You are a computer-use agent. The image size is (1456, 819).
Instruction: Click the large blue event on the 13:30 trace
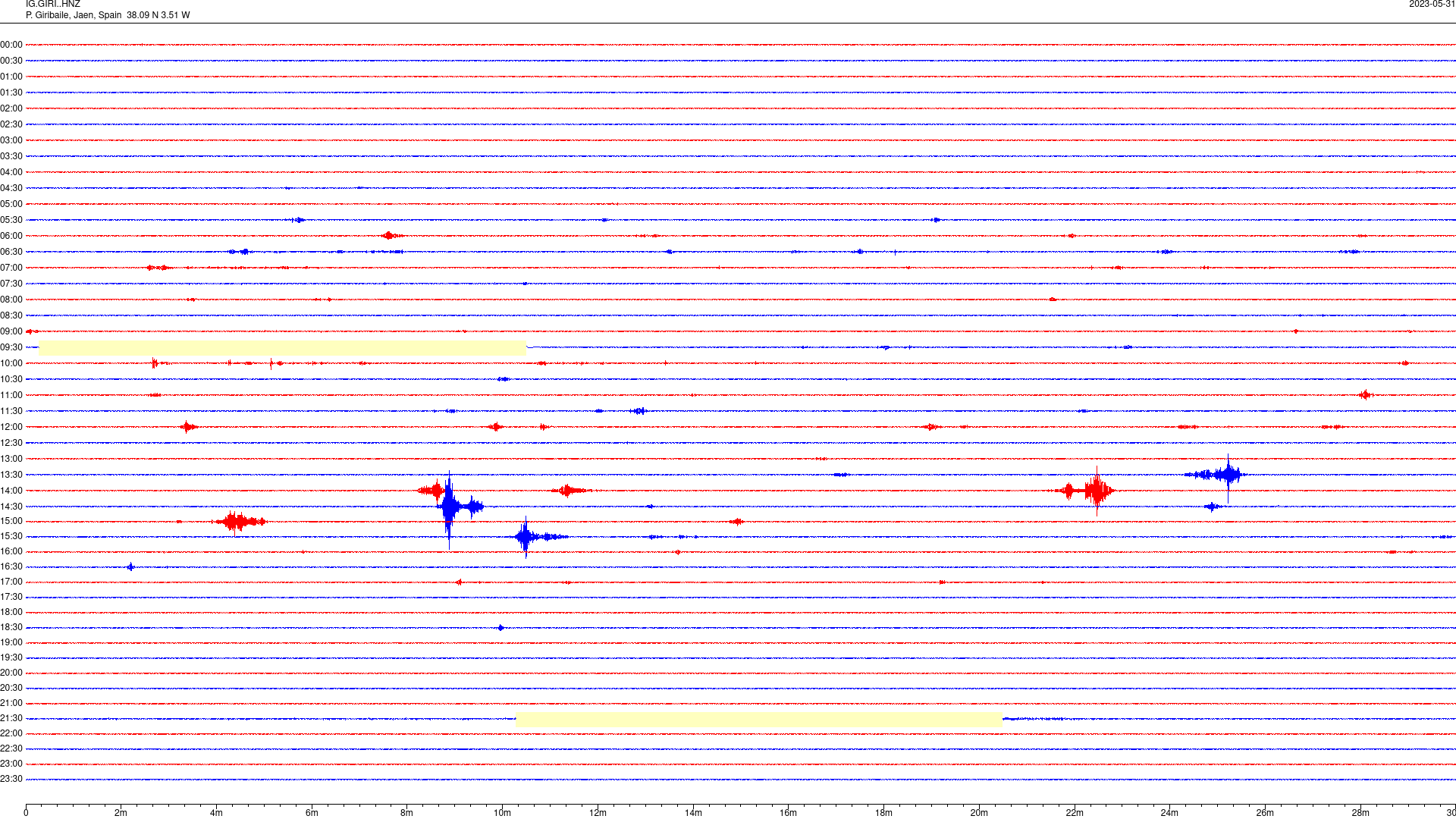click(1226, 475)
